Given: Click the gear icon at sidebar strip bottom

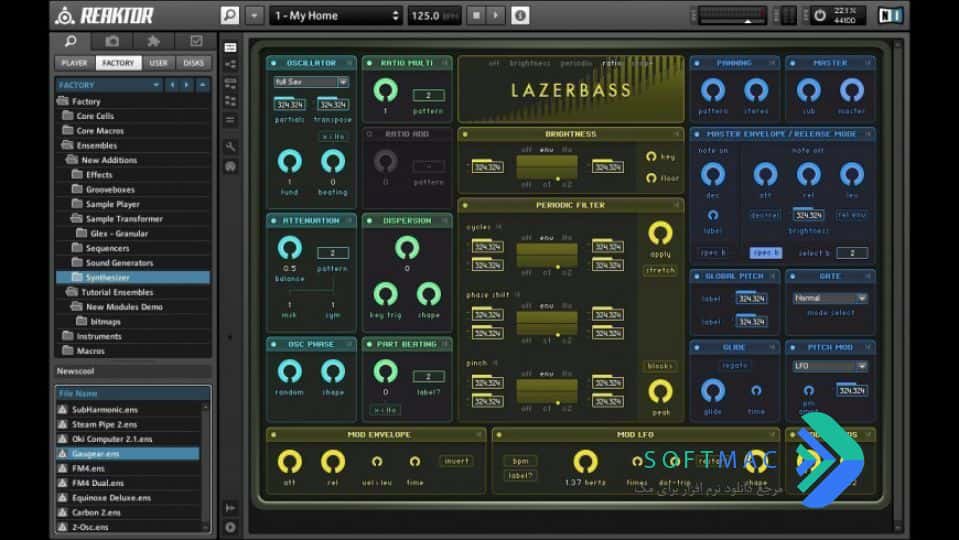Looking at the screenshot, I should 231,527.
